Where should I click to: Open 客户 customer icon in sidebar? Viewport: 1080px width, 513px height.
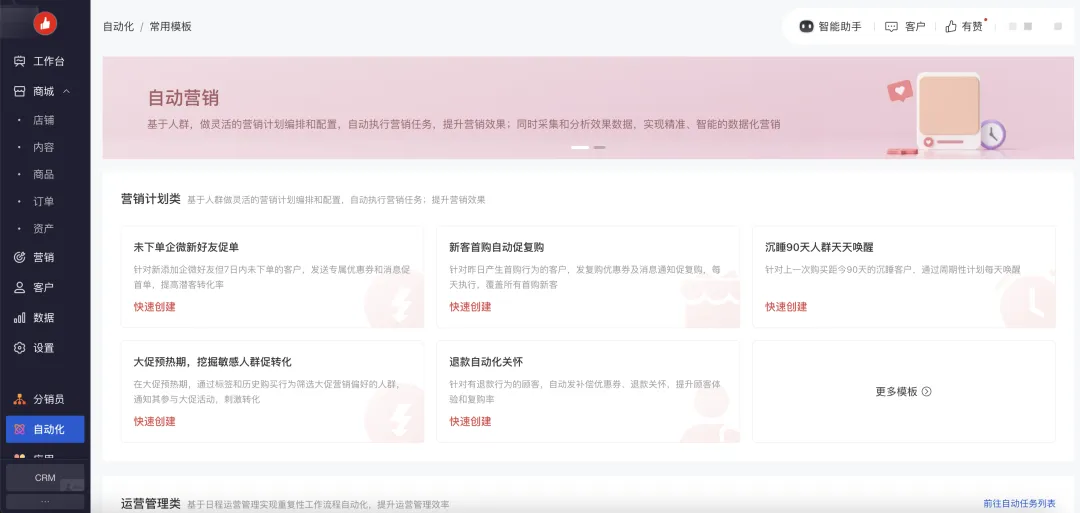pyautogui.click(x=19, y=287)
